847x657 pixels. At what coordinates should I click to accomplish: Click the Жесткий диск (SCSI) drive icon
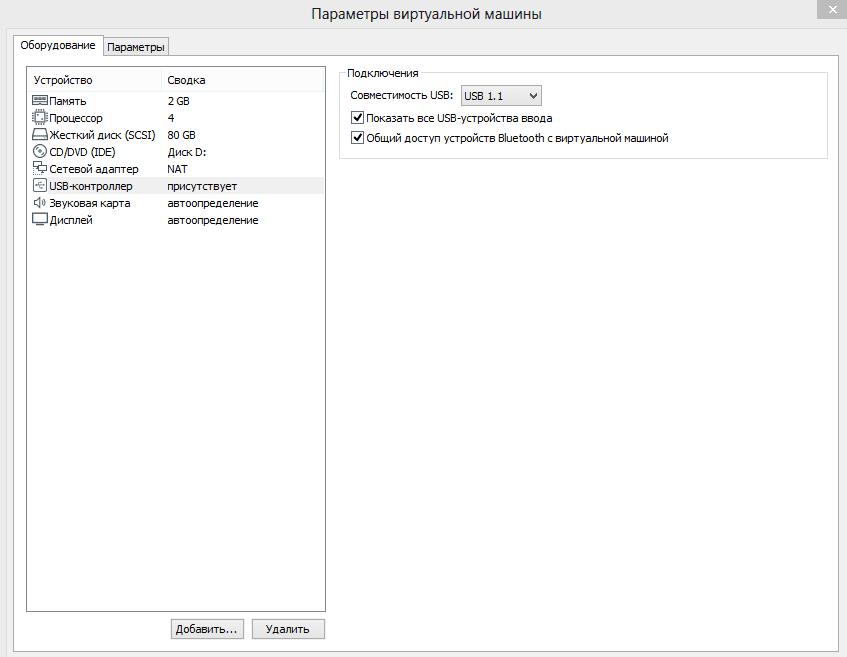coord(40,135)
